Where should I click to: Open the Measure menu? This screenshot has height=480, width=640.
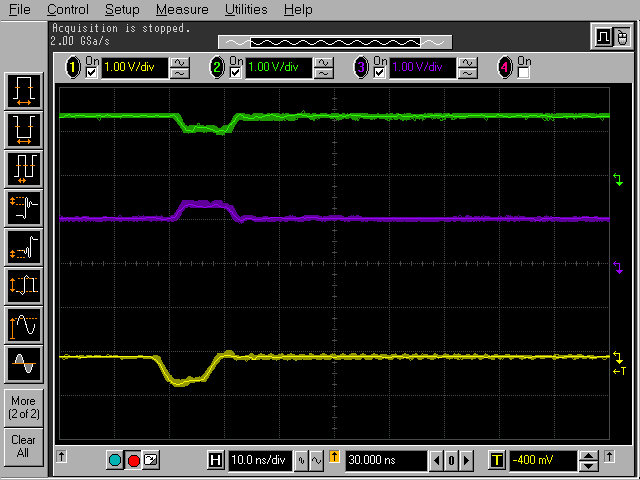(182, 9)
